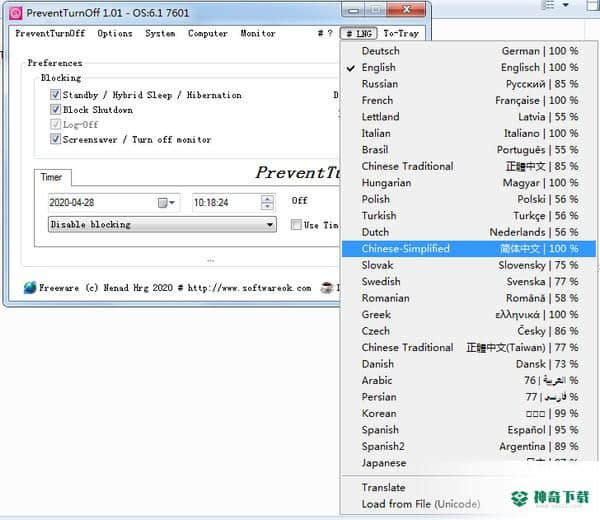Select Danish Dansk language

(x=468, y=364)
